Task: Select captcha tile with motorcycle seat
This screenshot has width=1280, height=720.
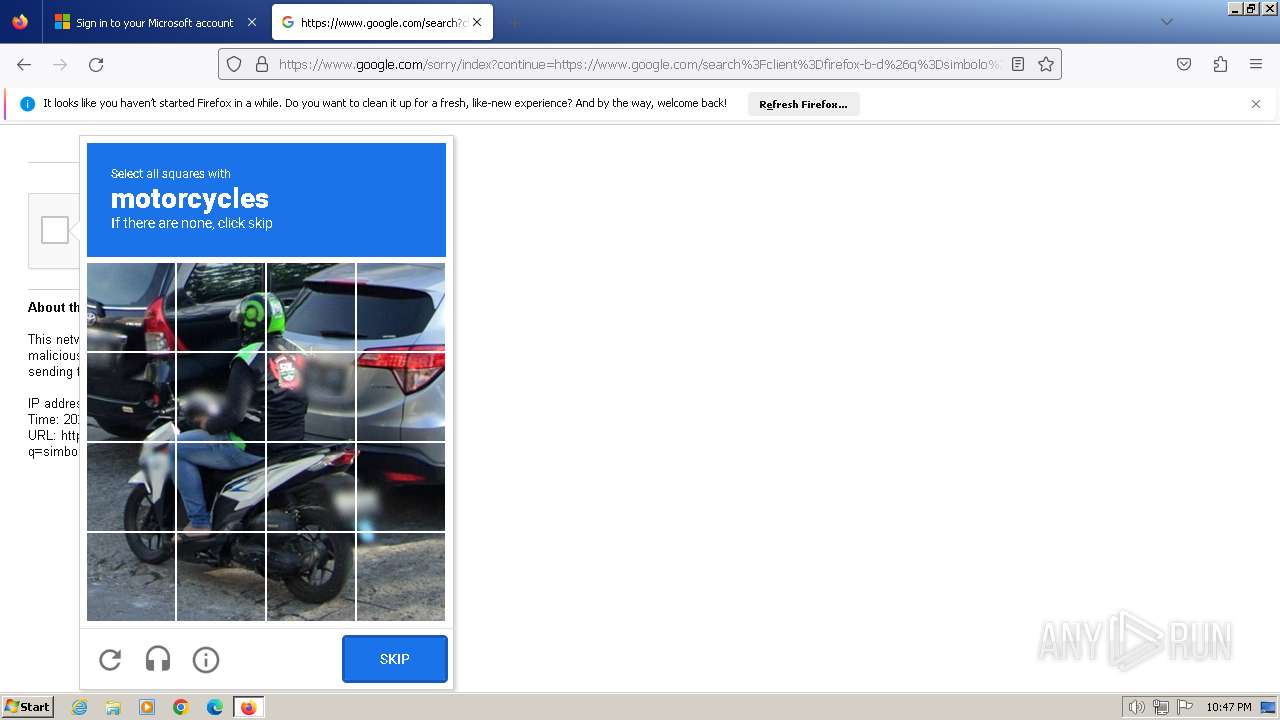Action: (x=311, y=487)
